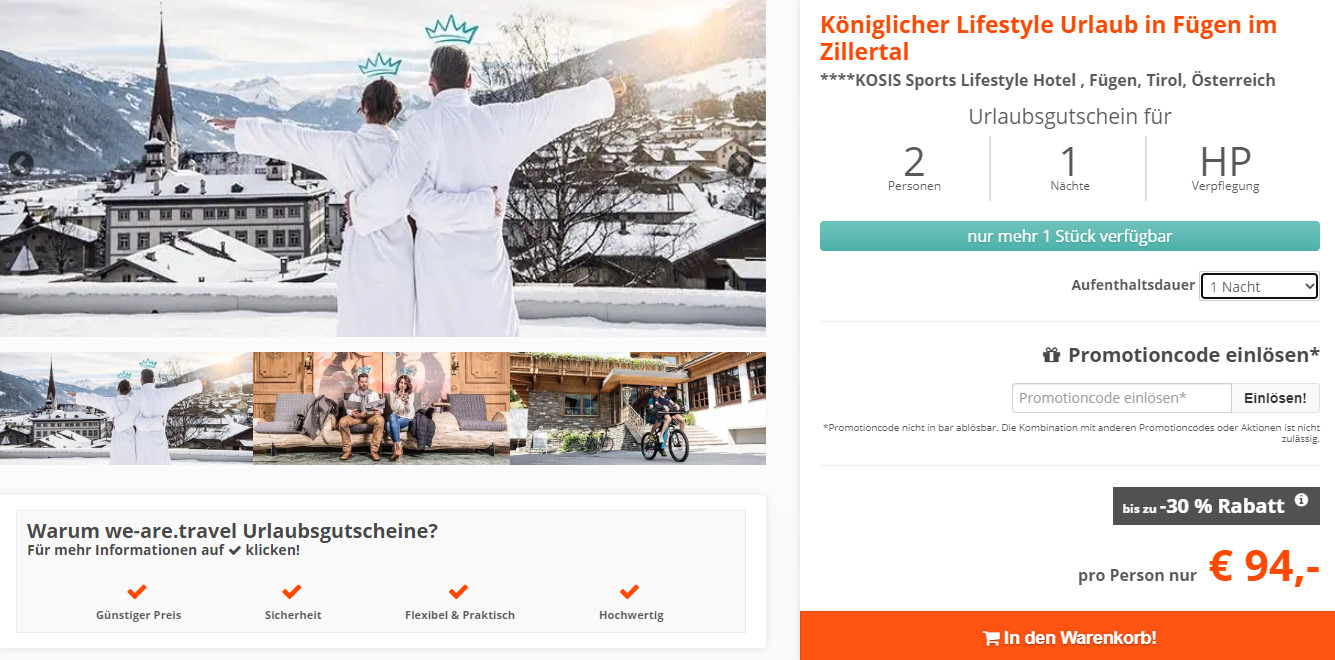Select the lounge couple thumbnail
The image size is (1335, 660).
pyautogui.click(x=381, y=408)
